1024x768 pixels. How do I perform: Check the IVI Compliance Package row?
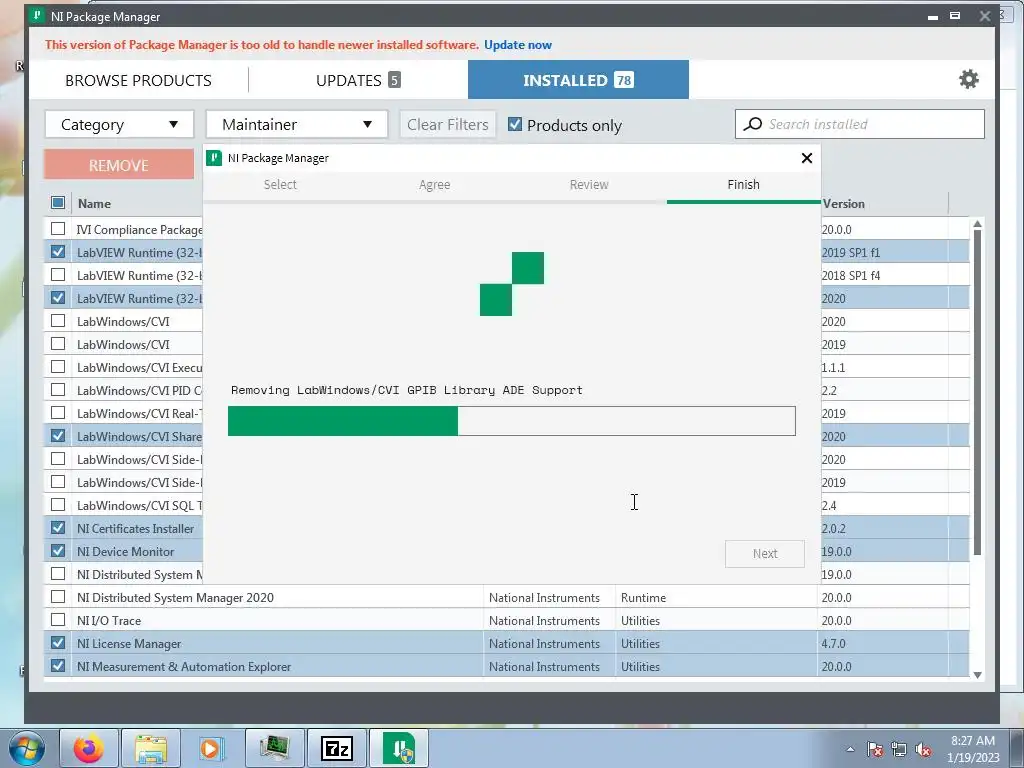(x=57, y=229)
